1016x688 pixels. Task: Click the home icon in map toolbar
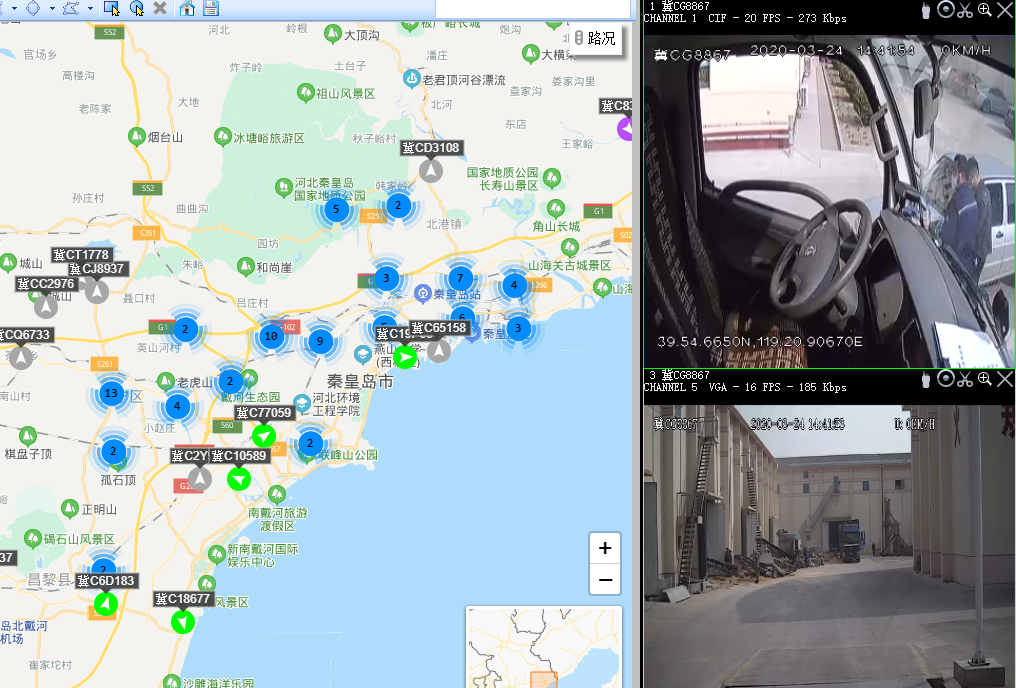187,8
